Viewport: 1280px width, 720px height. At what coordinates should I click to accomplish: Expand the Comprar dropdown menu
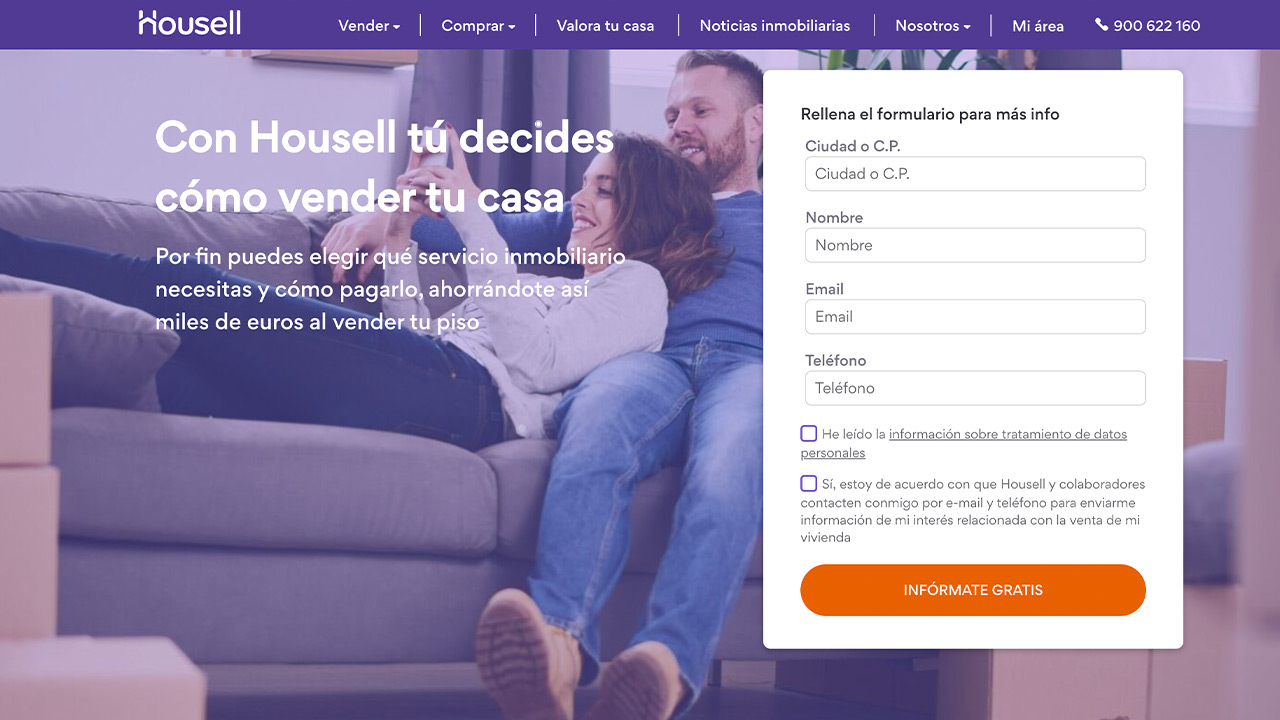click(x=478, y=26)
